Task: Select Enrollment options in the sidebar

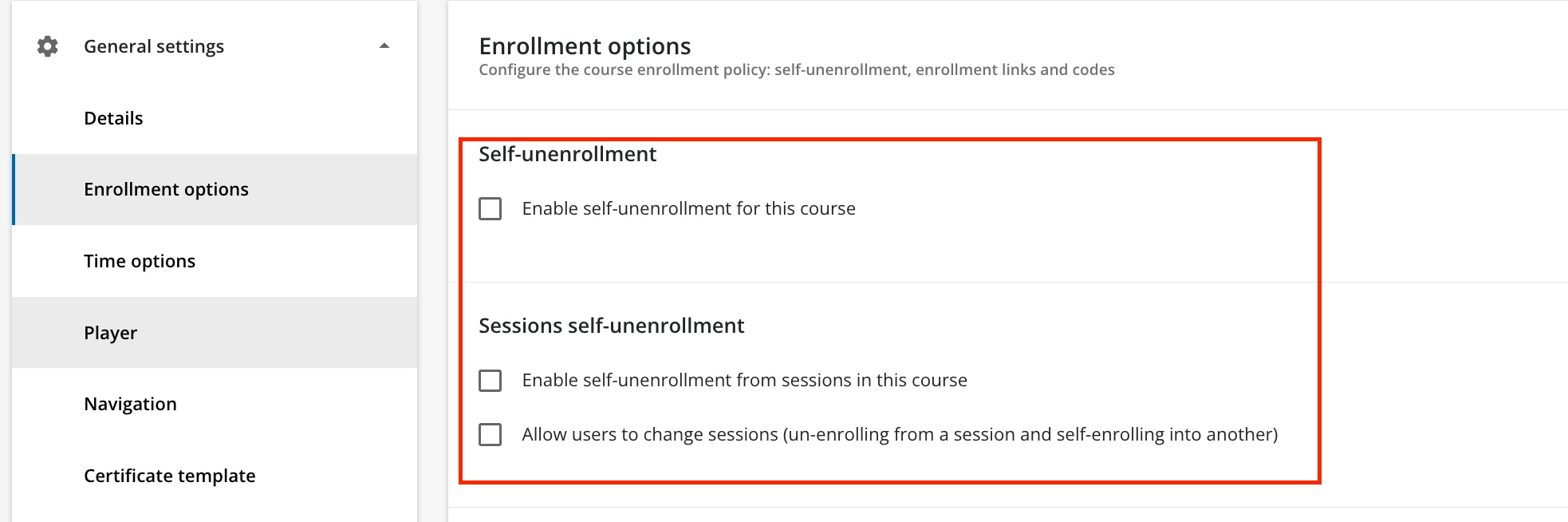Action: (166, 189)
